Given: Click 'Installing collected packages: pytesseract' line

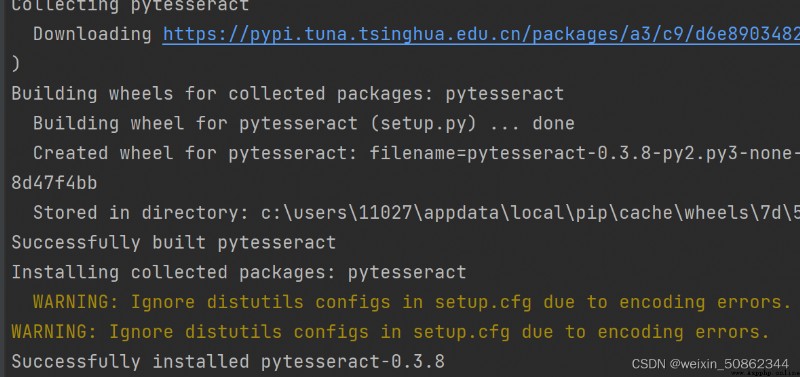Looking at the screenshot, I should (239, 272).
